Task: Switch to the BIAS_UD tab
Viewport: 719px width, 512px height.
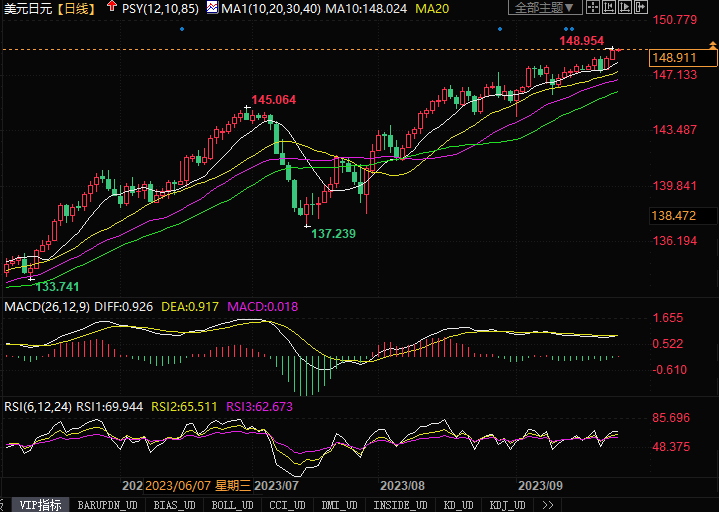Action: point(174,505)
